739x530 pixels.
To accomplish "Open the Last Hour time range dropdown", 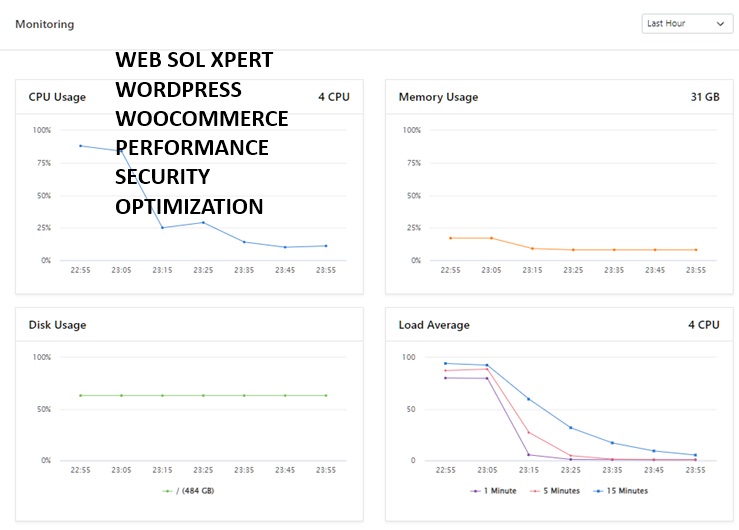I will coord(687,24).
